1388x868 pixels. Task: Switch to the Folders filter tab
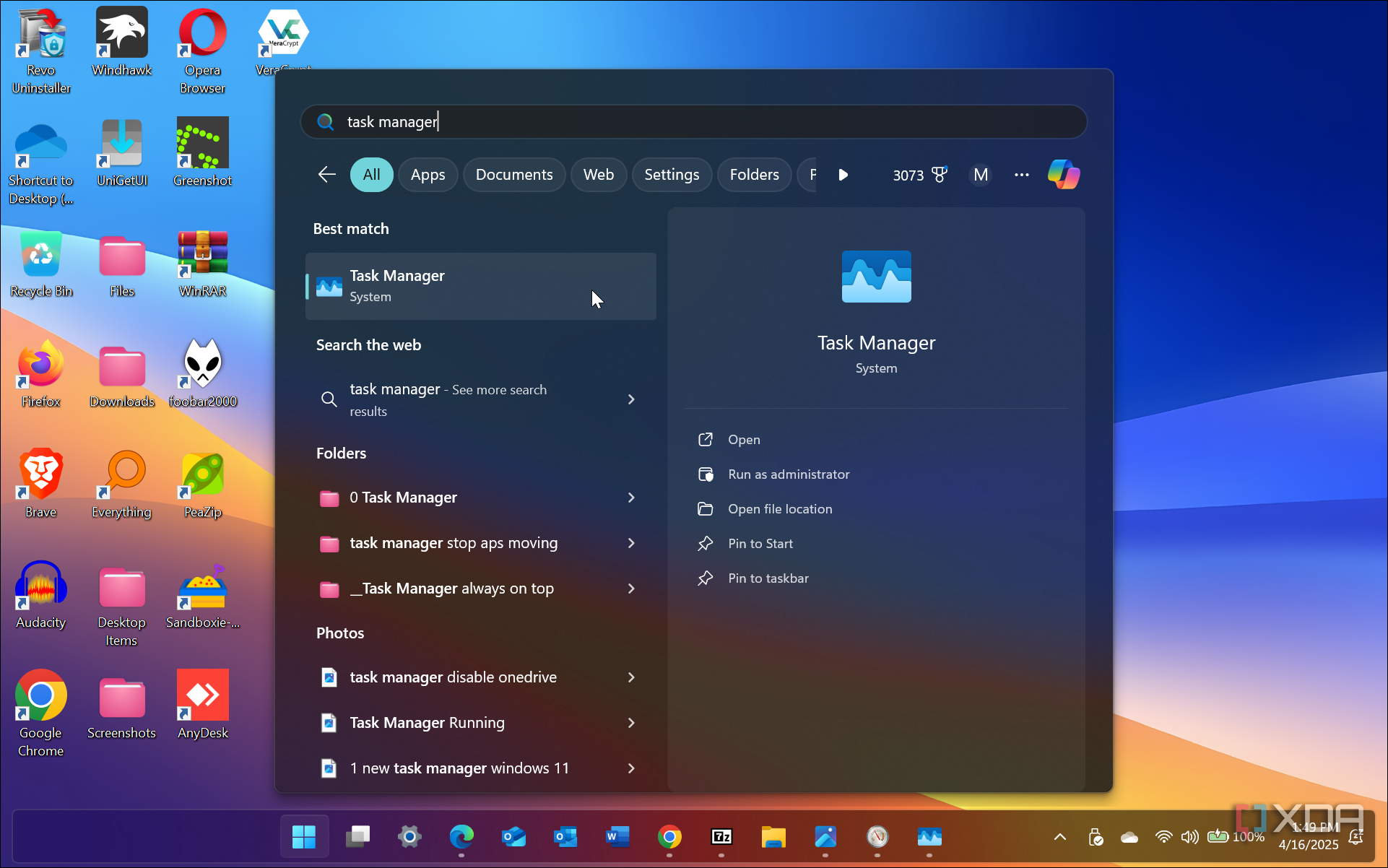point(754,175)
